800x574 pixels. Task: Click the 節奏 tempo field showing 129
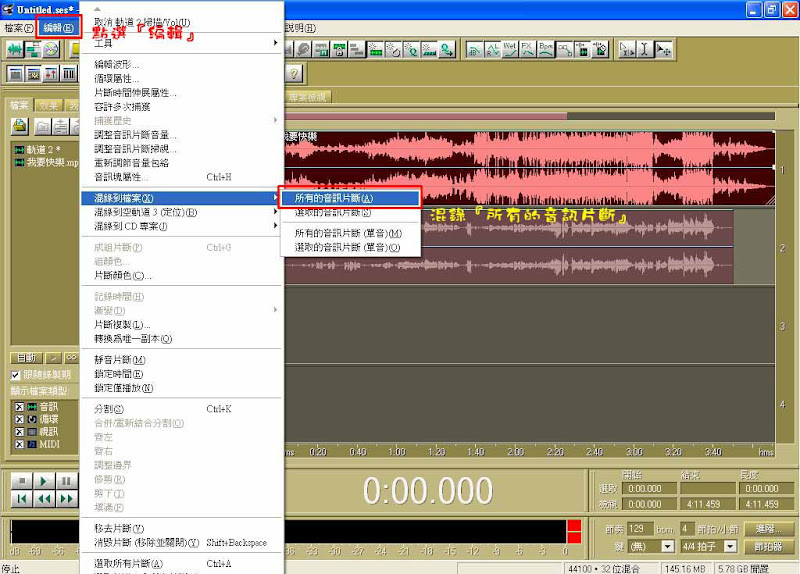coord(637,528)
